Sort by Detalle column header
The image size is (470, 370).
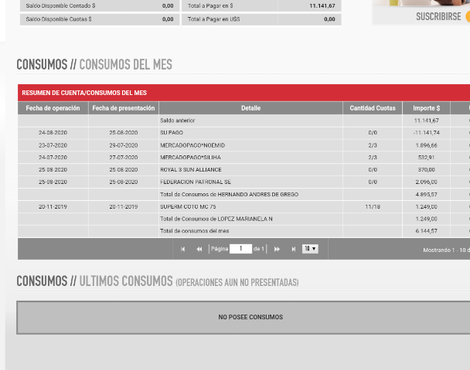pos(251,108)
